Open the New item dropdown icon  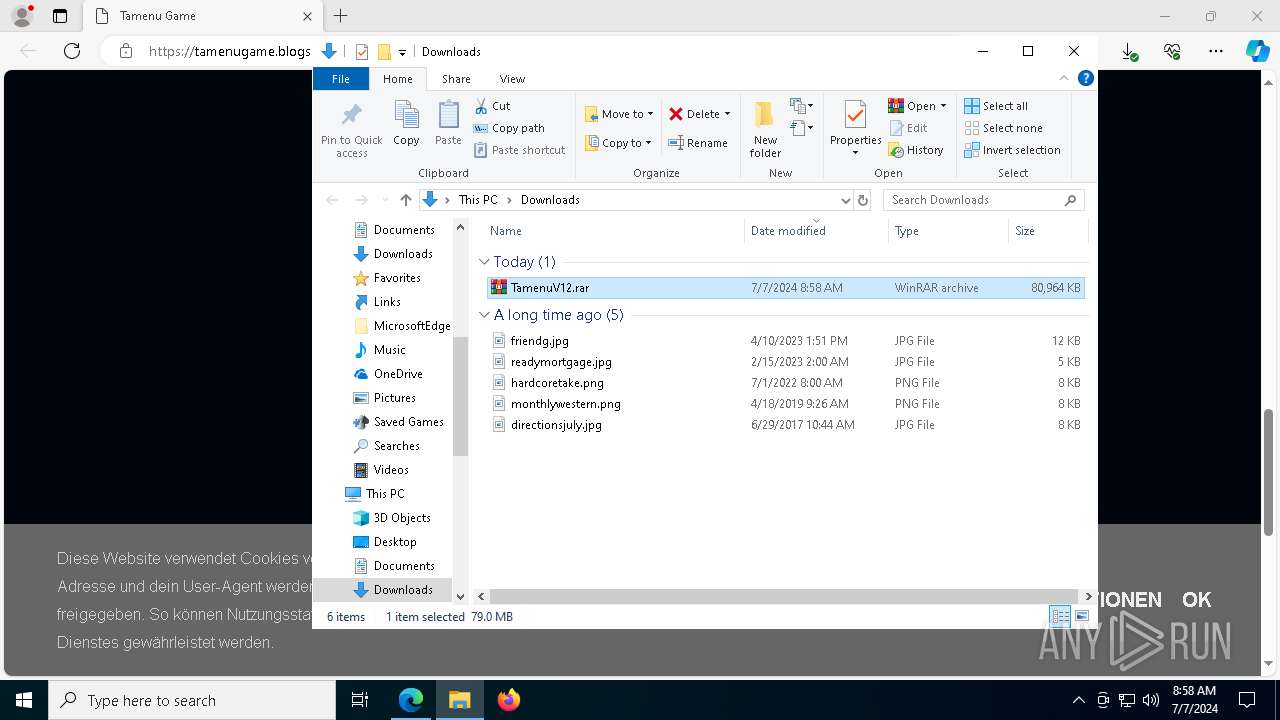tap(801, 106)
